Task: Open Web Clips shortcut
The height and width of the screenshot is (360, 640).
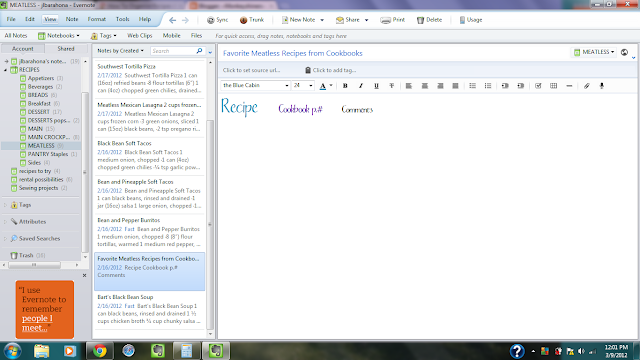Action: pyautogui.click(x=140, y=36)
